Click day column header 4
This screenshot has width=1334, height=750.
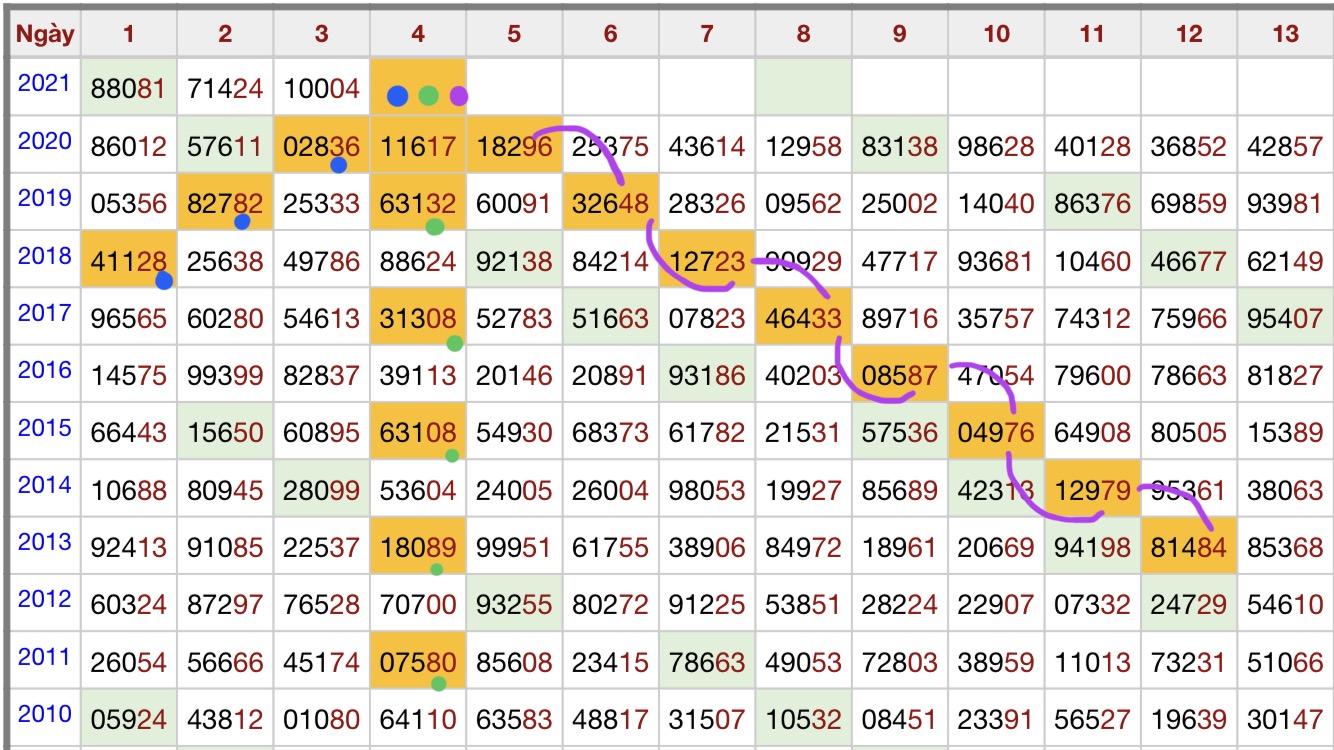(418, 34)
